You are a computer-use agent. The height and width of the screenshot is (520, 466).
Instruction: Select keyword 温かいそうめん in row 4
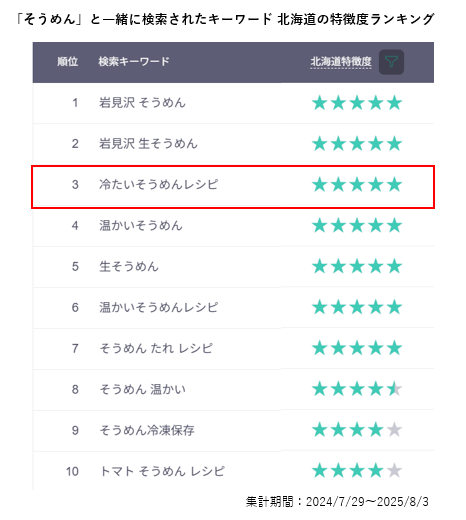tap(141, 225)
